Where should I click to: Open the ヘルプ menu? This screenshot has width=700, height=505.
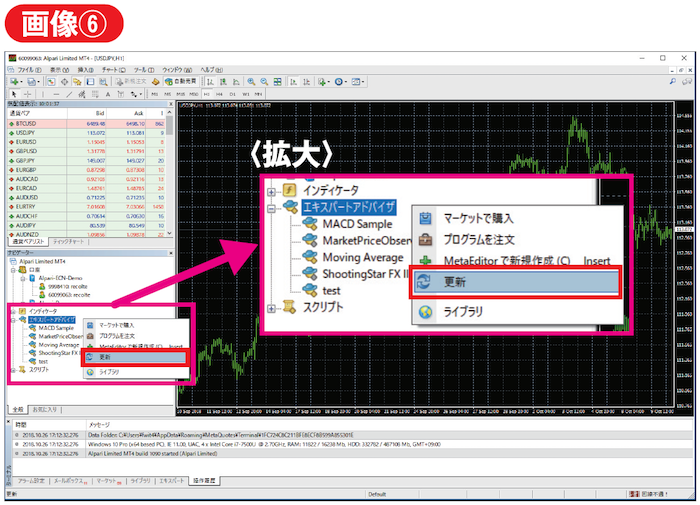tap(211, 70)
